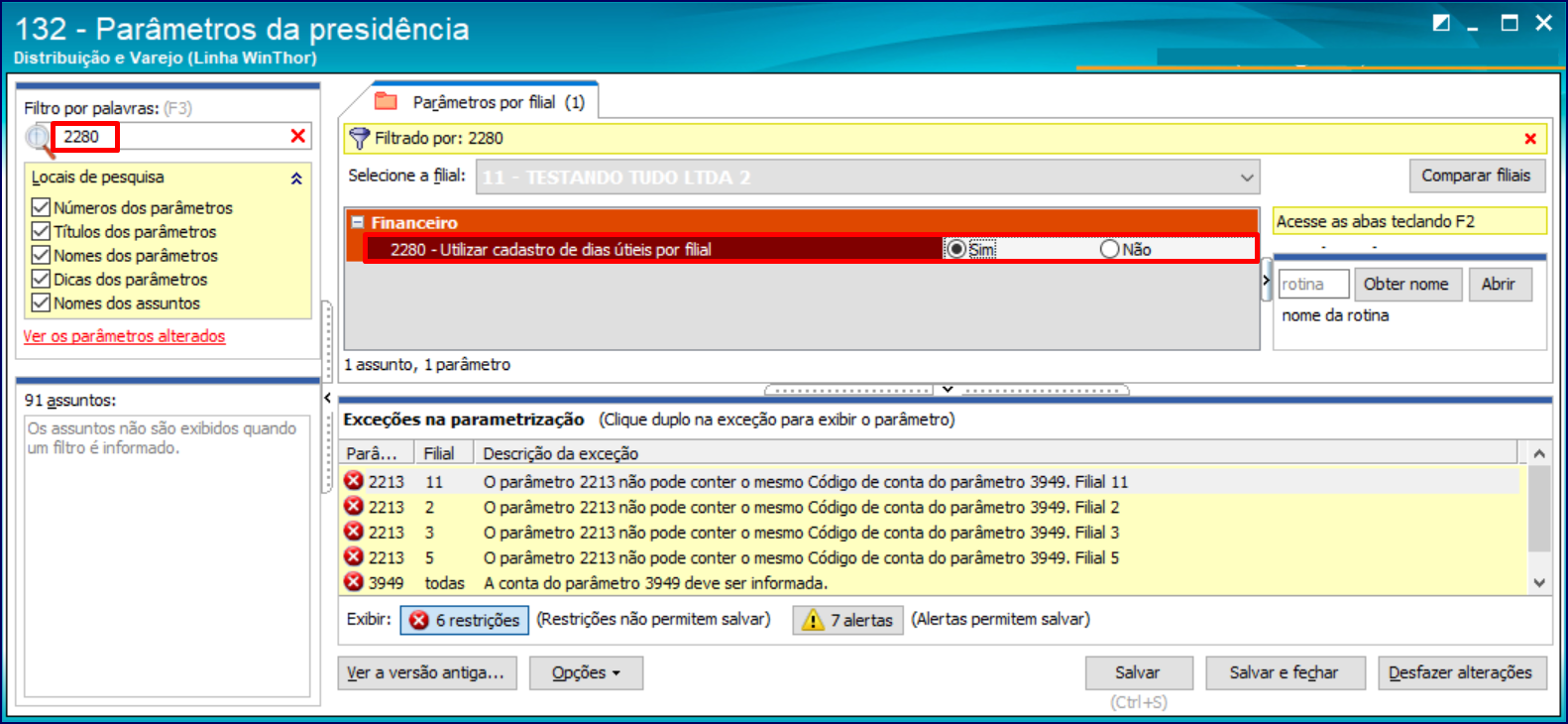Click the Obter nome button
Image resolution: width=1568 pixels, height=724 pixels.
1405,284
